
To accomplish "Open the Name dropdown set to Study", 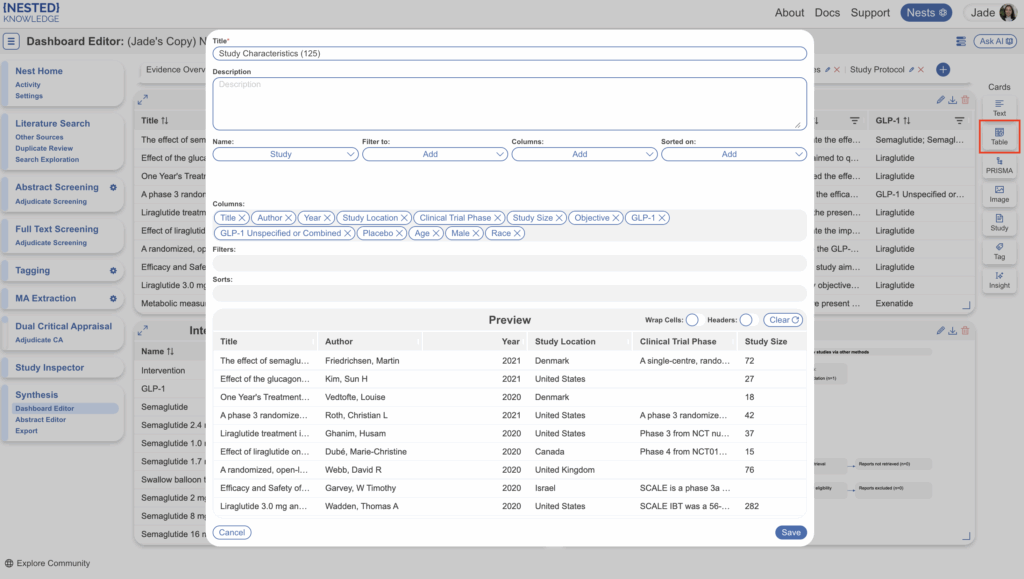I will pos(285,155).
